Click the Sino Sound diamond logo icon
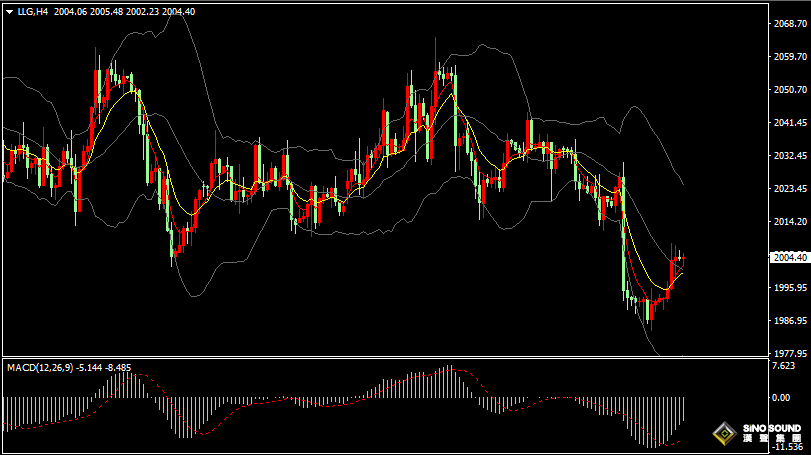The image size is (811, 455). click(724, 435)
